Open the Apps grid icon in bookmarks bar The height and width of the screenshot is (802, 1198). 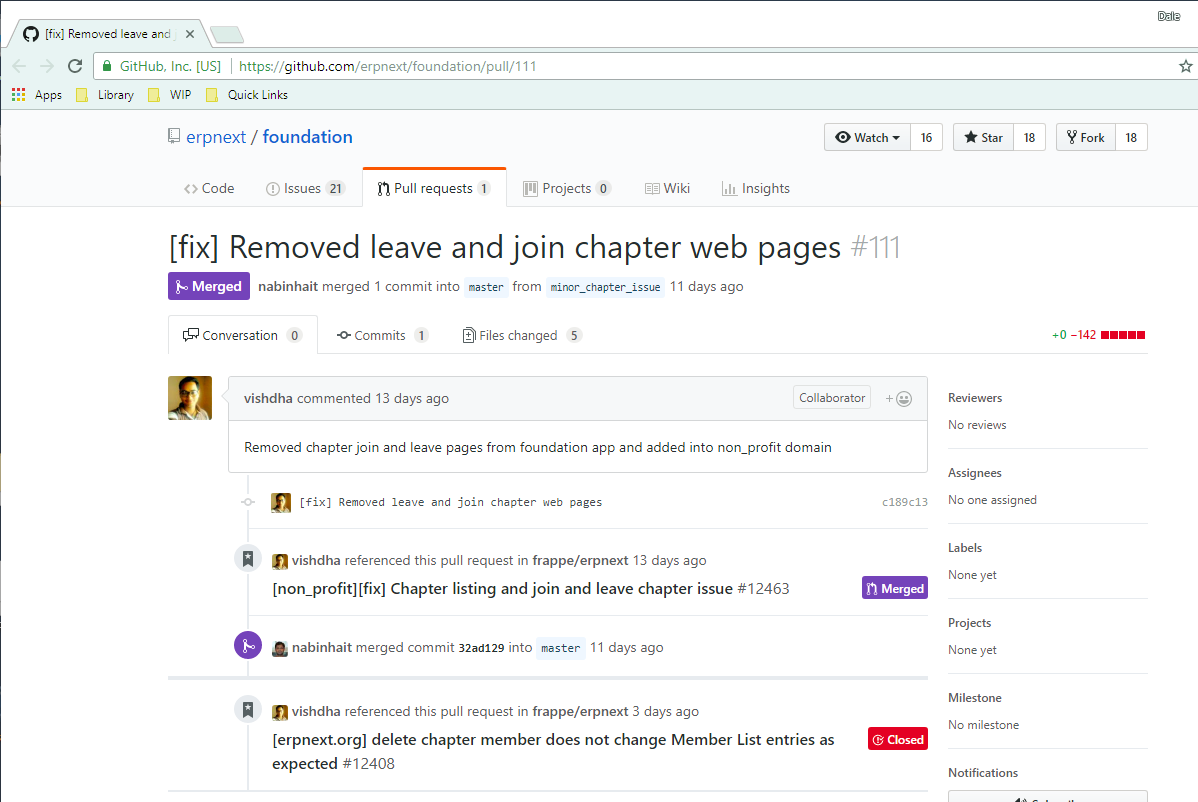18,95
